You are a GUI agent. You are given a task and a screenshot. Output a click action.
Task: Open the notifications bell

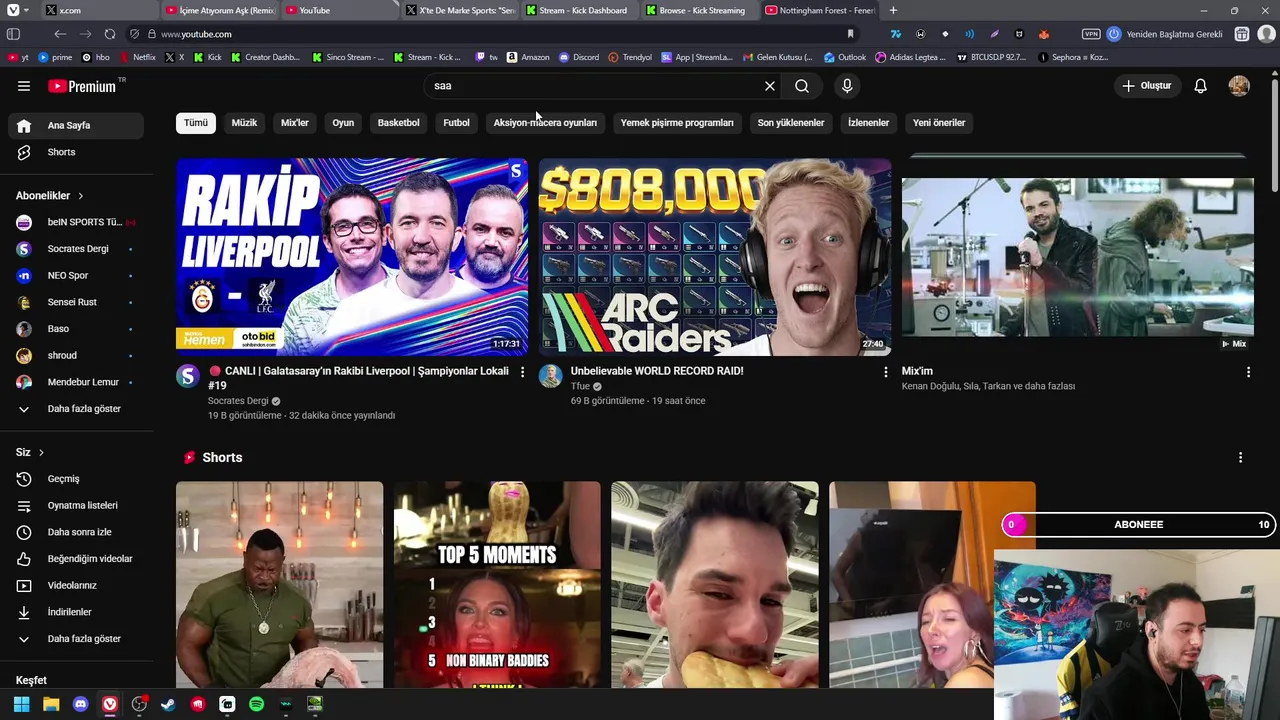(x=1201, y=86)
